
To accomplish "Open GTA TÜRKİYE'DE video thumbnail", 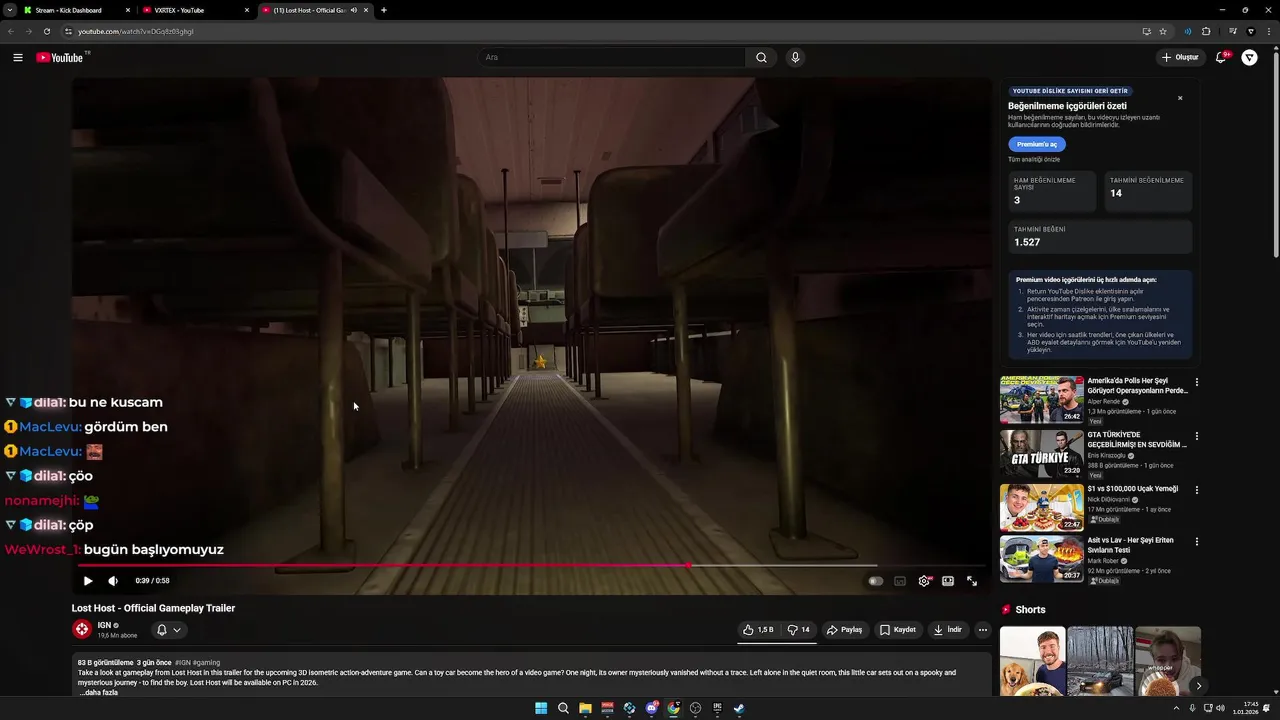I will point(1041,453).
